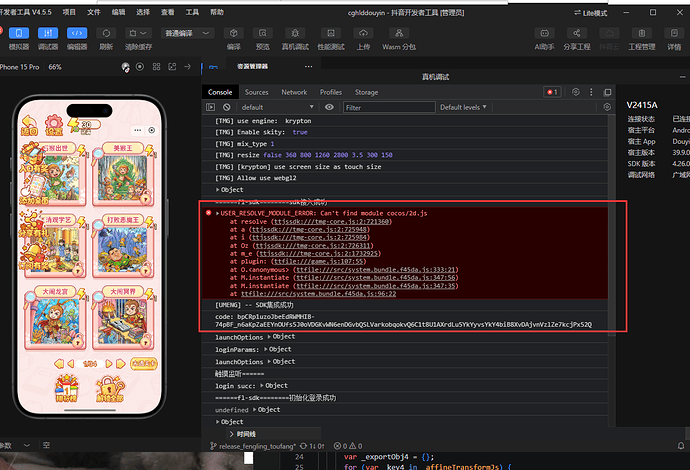Switch to the Storage tab
Image resolution: width=690 pixels, height=470 pixels.
pos(367,92)
